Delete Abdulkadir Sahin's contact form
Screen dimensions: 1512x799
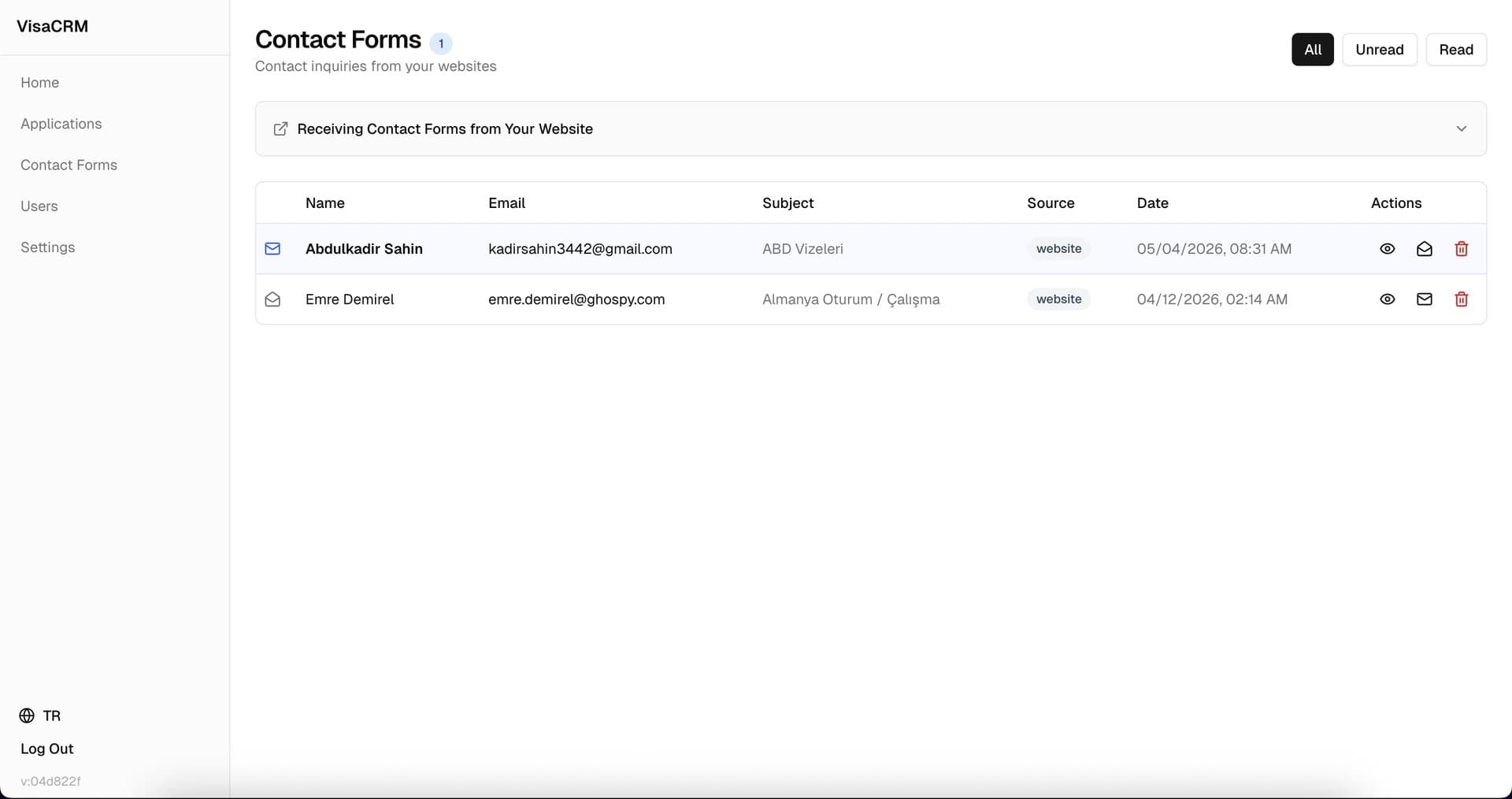(1462, 249)
